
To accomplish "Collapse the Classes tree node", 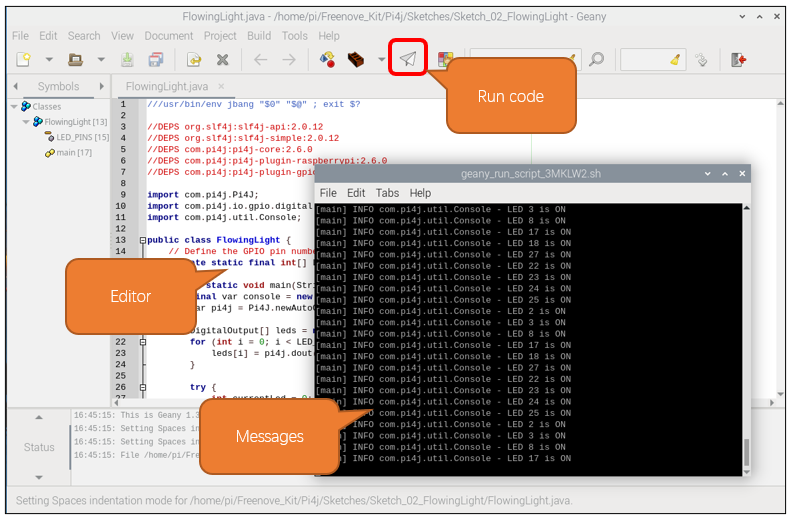I will point(14,107).
